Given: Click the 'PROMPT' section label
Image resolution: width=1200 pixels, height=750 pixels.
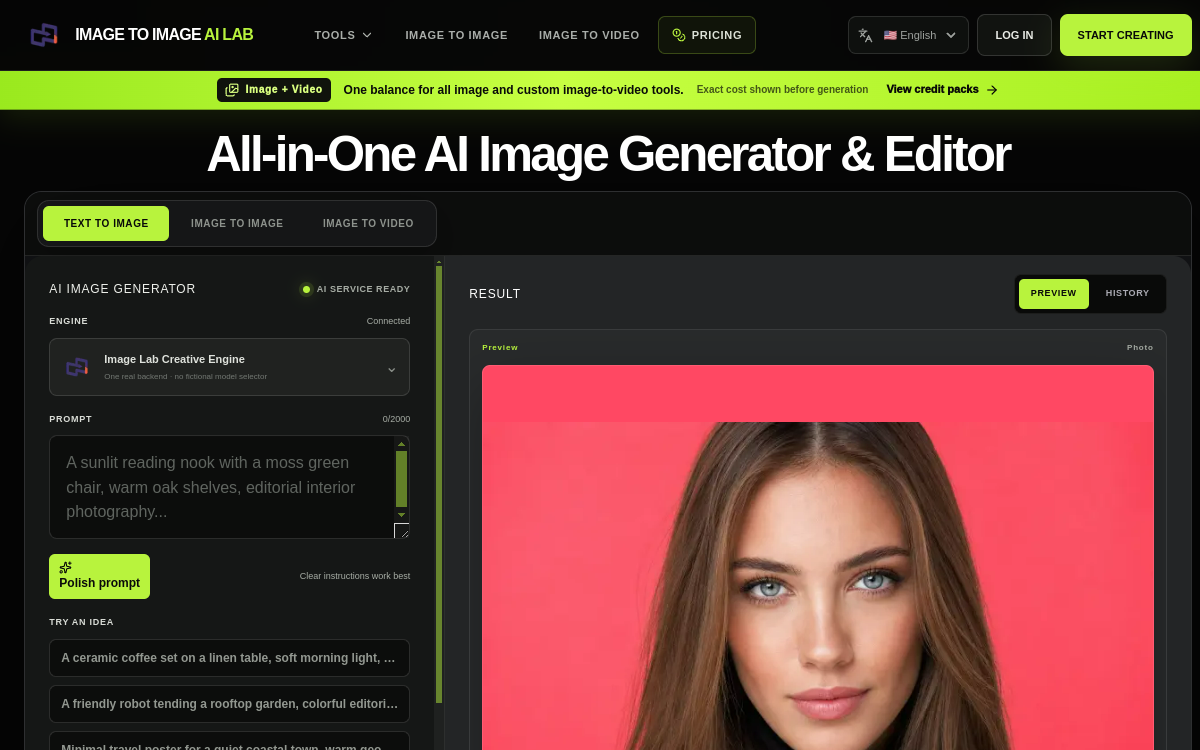Looking at the screenshot, I should point(70,419).
